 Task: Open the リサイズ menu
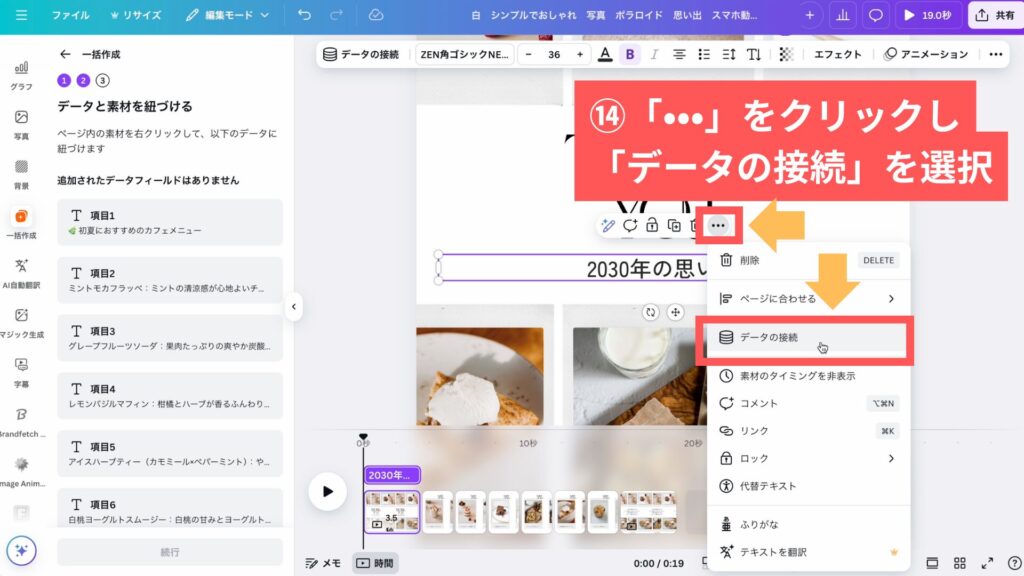[135, 15]
